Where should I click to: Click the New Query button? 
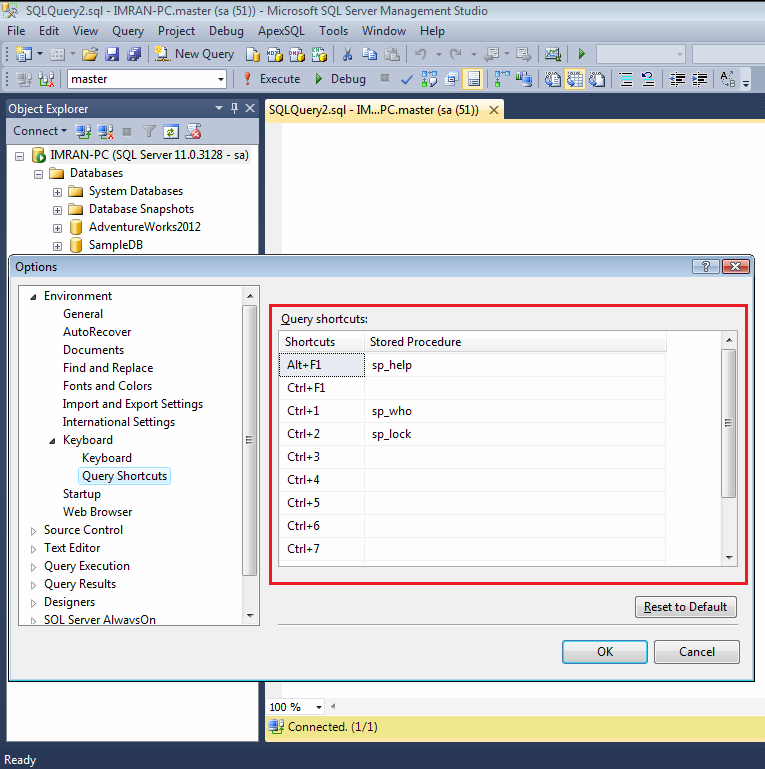click(194, 54)
